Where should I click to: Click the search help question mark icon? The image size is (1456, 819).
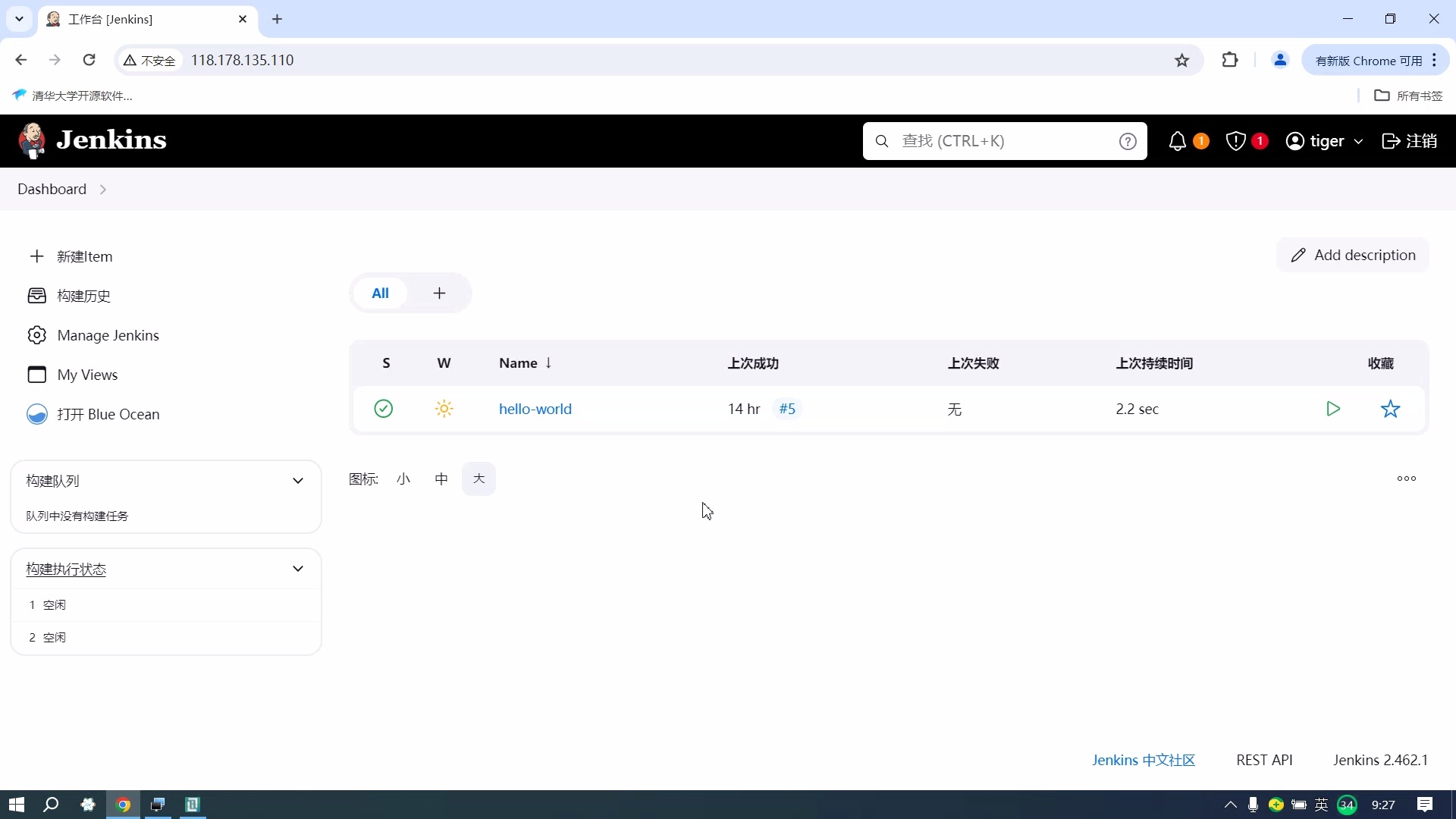[1128, 141]
